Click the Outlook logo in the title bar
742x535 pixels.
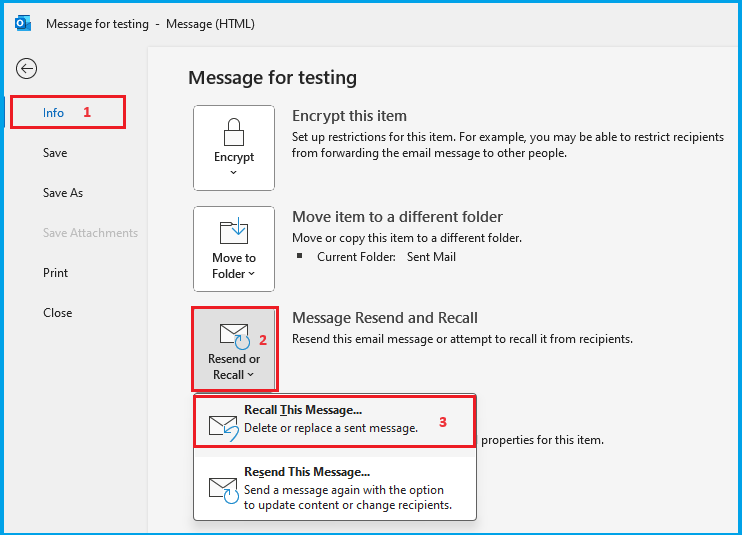click(22, 23)
